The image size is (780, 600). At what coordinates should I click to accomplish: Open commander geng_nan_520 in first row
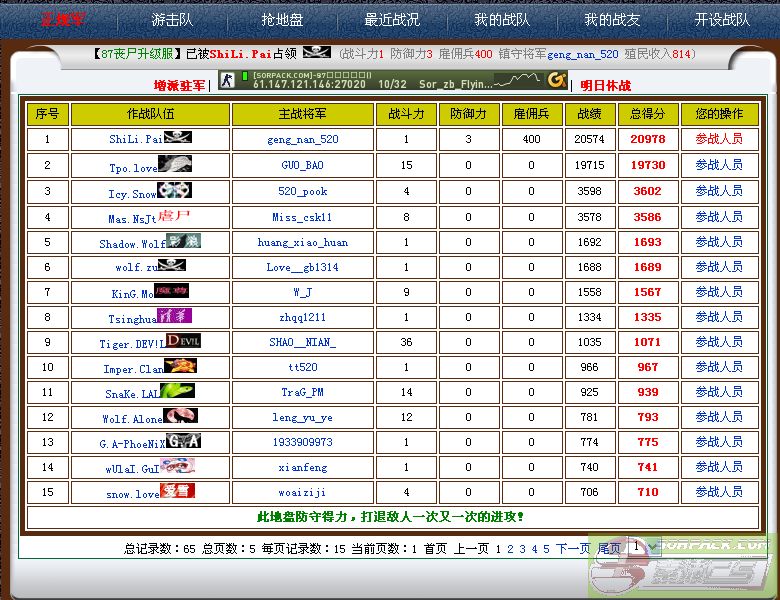[x=302, y=140]
